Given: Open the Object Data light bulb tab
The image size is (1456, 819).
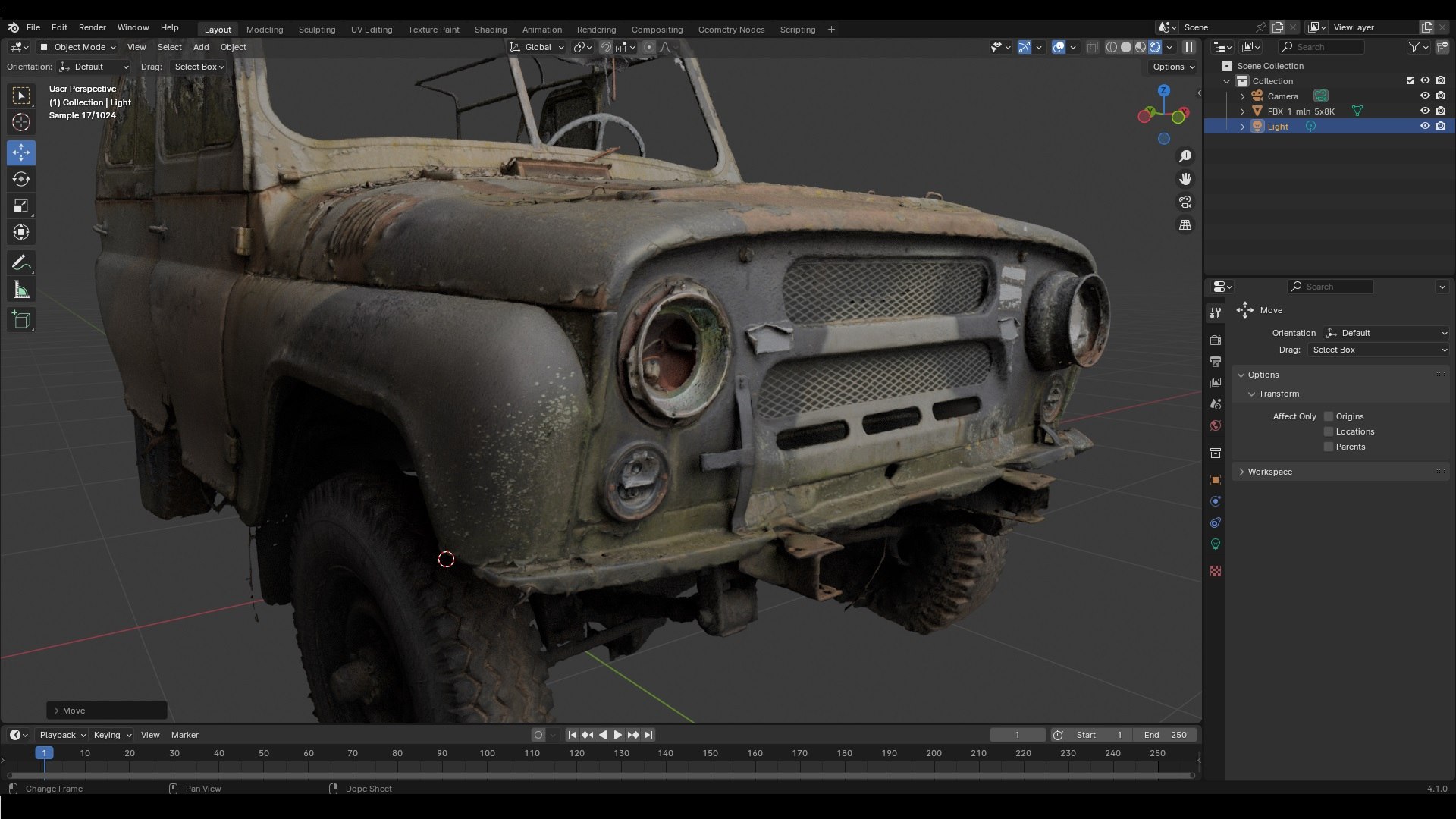Looking at the screenshot, I should tap(1216, 544).
